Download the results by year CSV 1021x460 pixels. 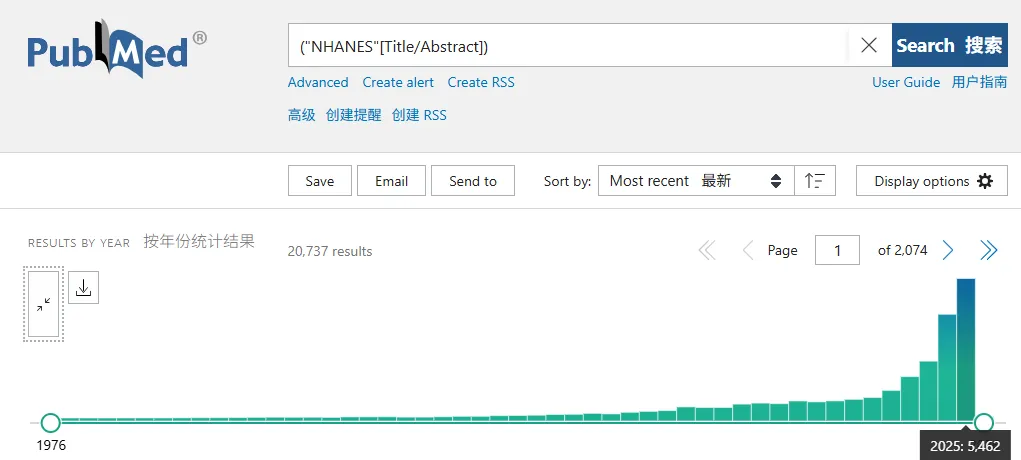point(83,287)
